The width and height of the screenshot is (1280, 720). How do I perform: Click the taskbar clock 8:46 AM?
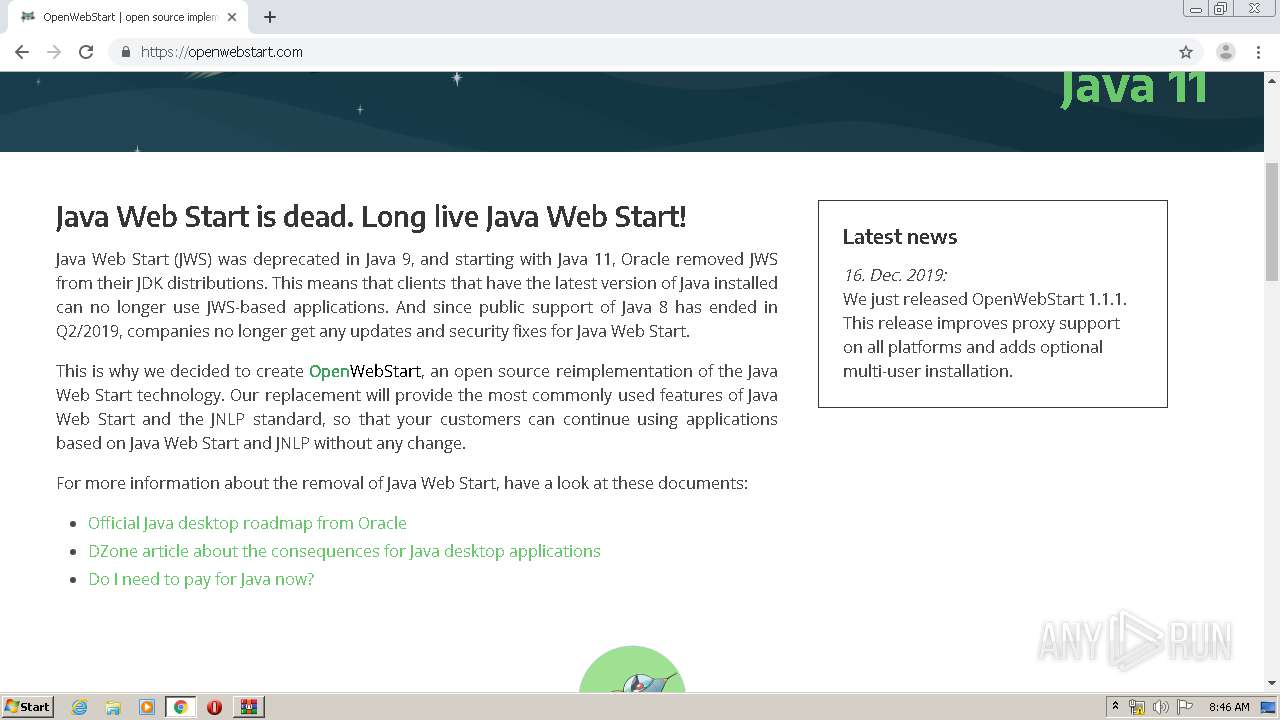click(x=1229, y=707)
